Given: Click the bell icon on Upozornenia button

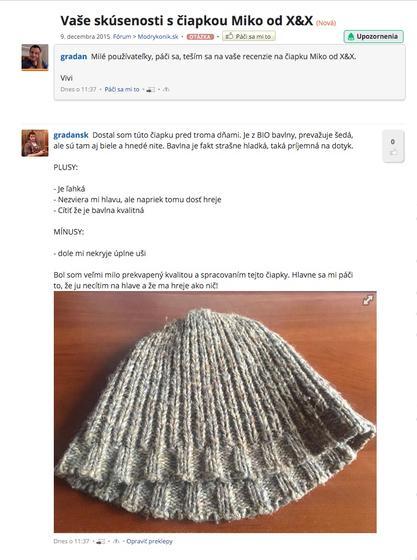Looking at the screenshot, I should 351,36.
